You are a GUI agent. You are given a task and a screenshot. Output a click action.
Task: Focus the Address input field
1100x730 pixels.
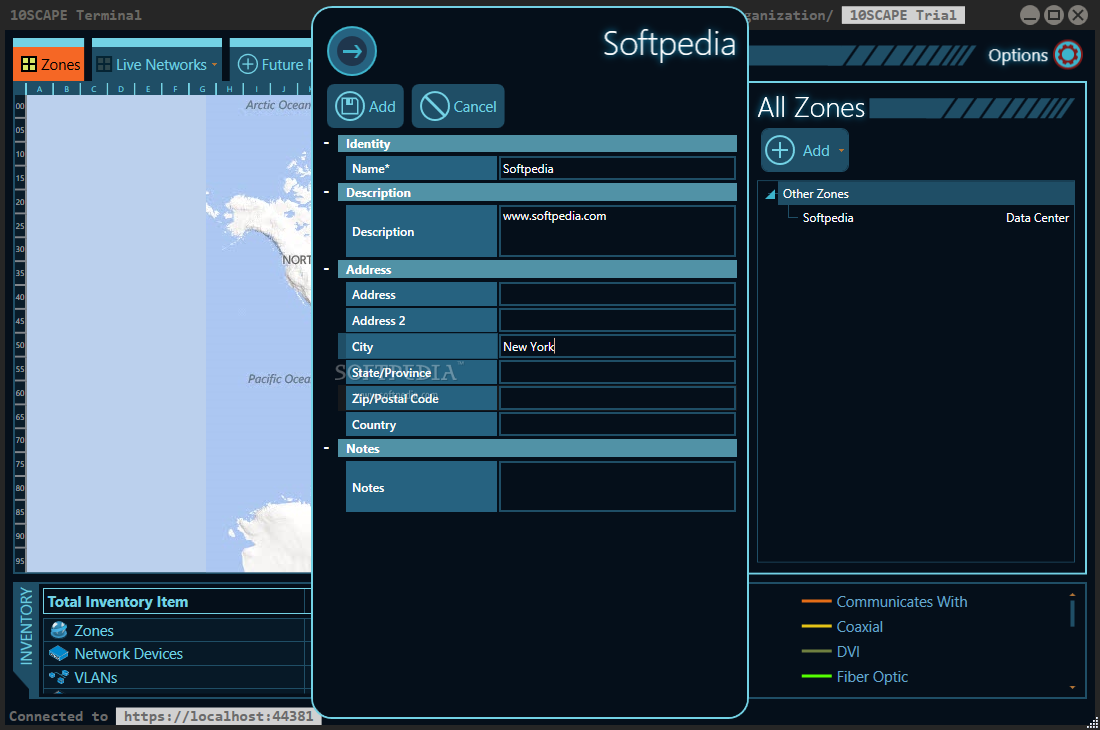(x=617, y=295)
